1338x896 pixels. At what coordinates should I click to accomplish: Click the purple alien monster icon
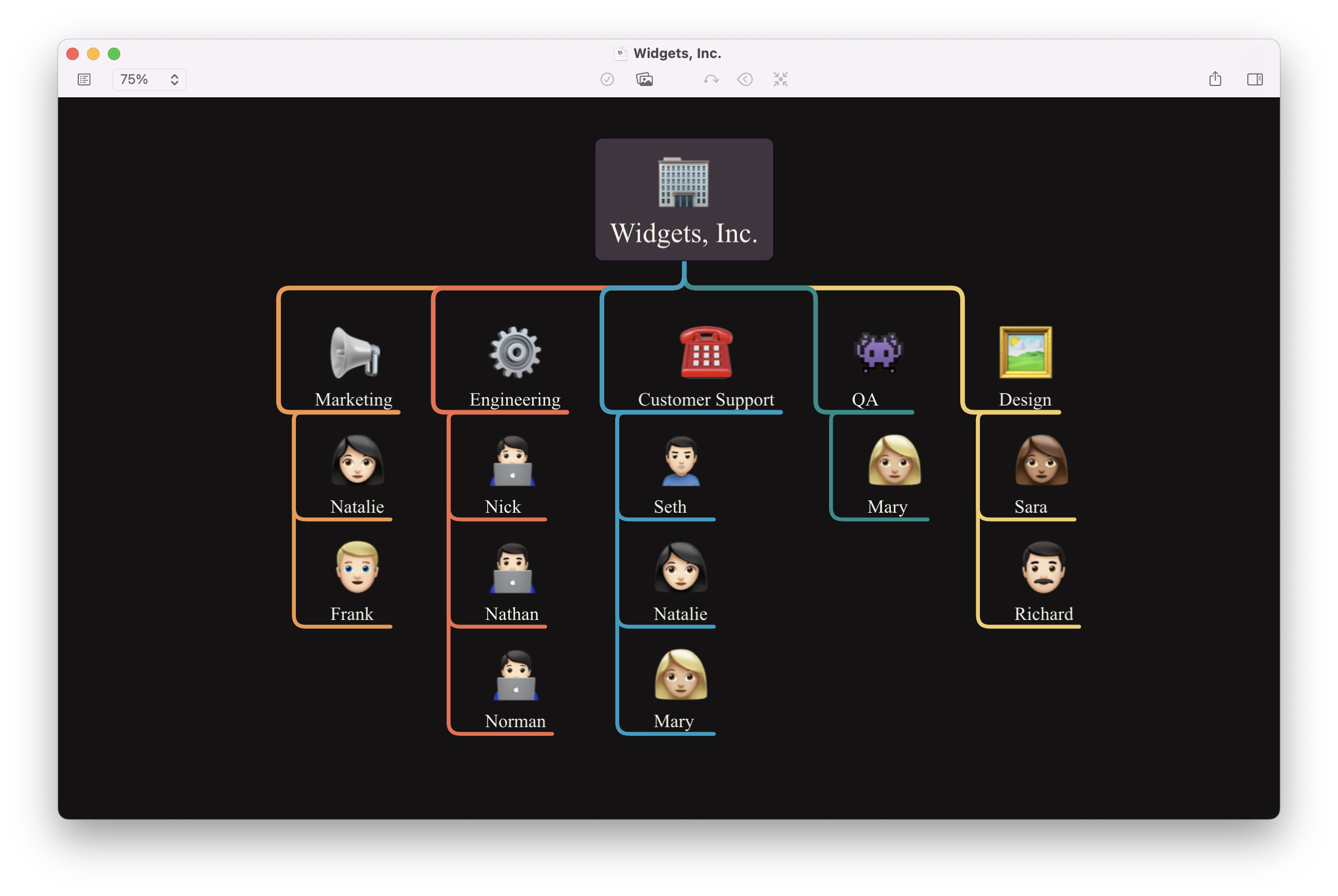[878, 352]
